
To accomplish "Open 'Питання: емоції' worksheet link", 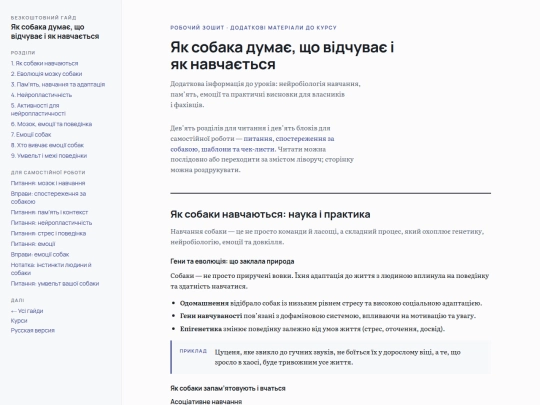I will point(33,244).
